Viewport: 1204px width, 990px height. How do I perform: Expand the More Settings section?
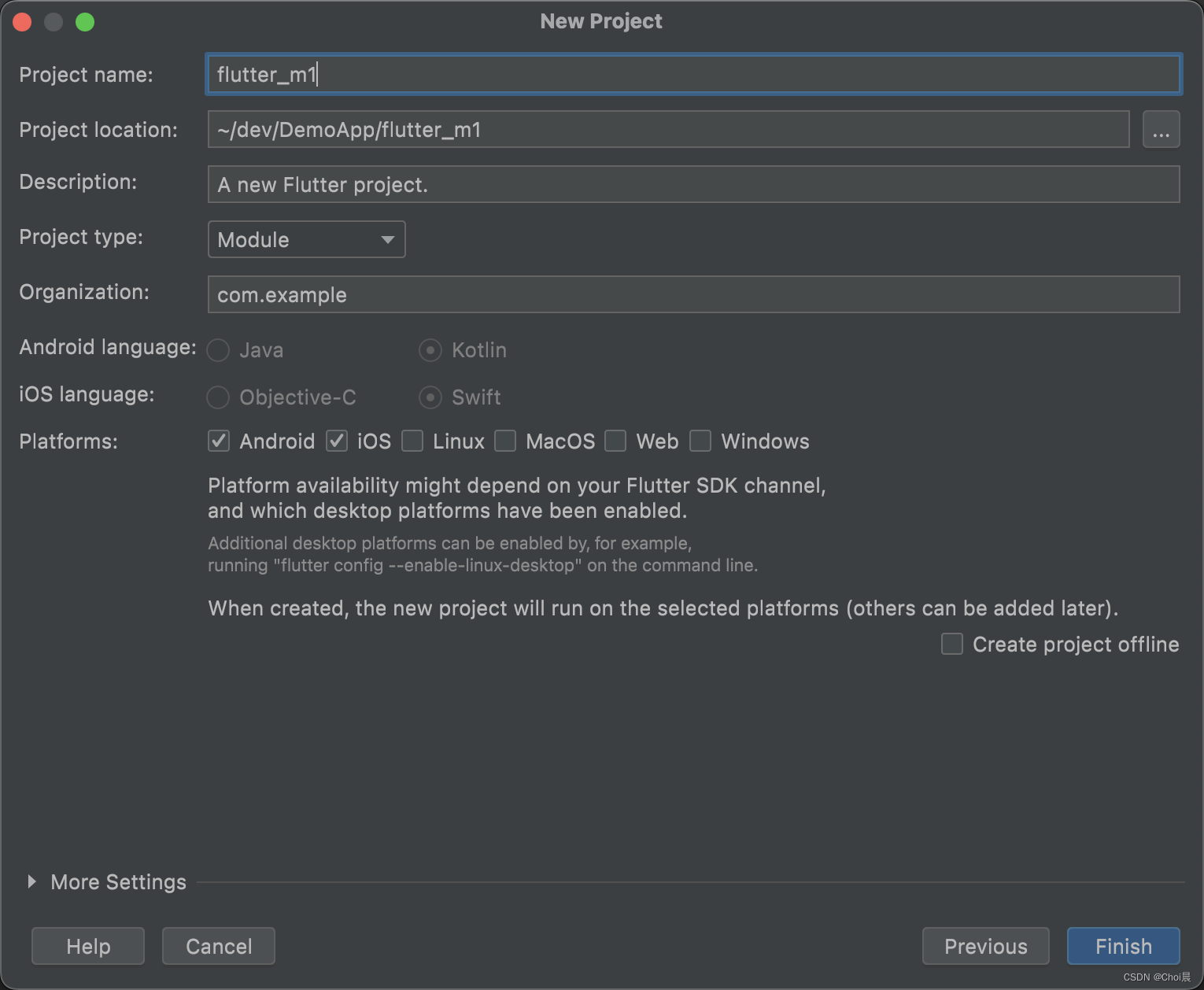pyautogui.click(x=32, y=882)
